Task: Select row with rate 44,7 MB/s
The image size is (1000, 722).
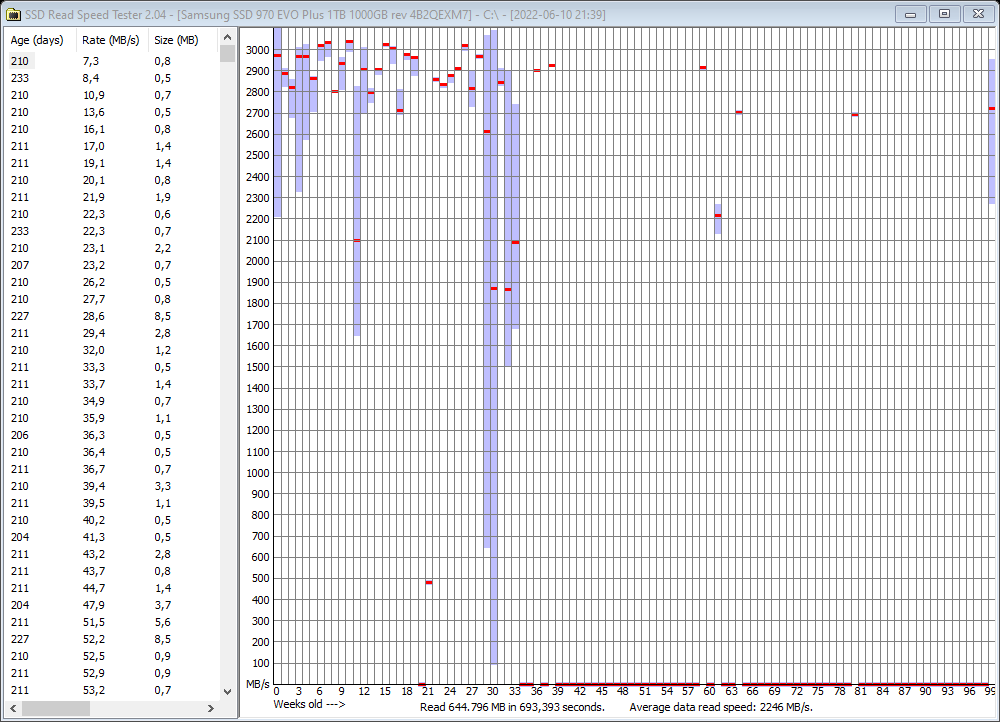Action: click(x=112, y=588)
